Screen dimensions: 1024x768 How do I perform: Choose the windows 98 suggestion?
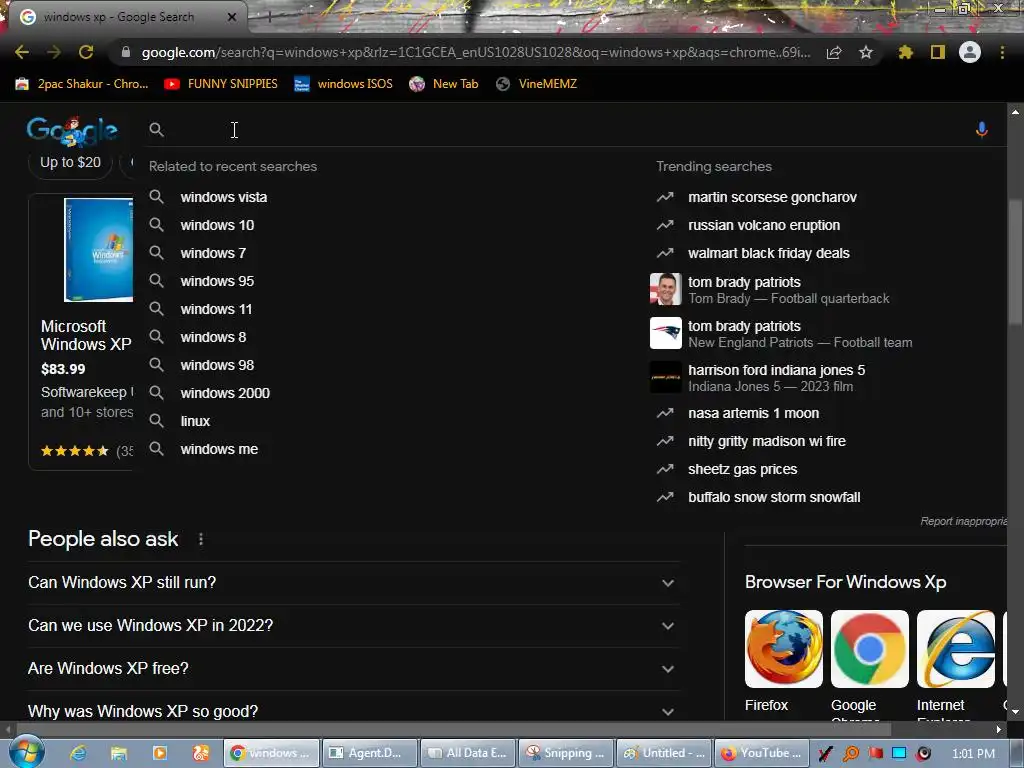click(217, 366)
